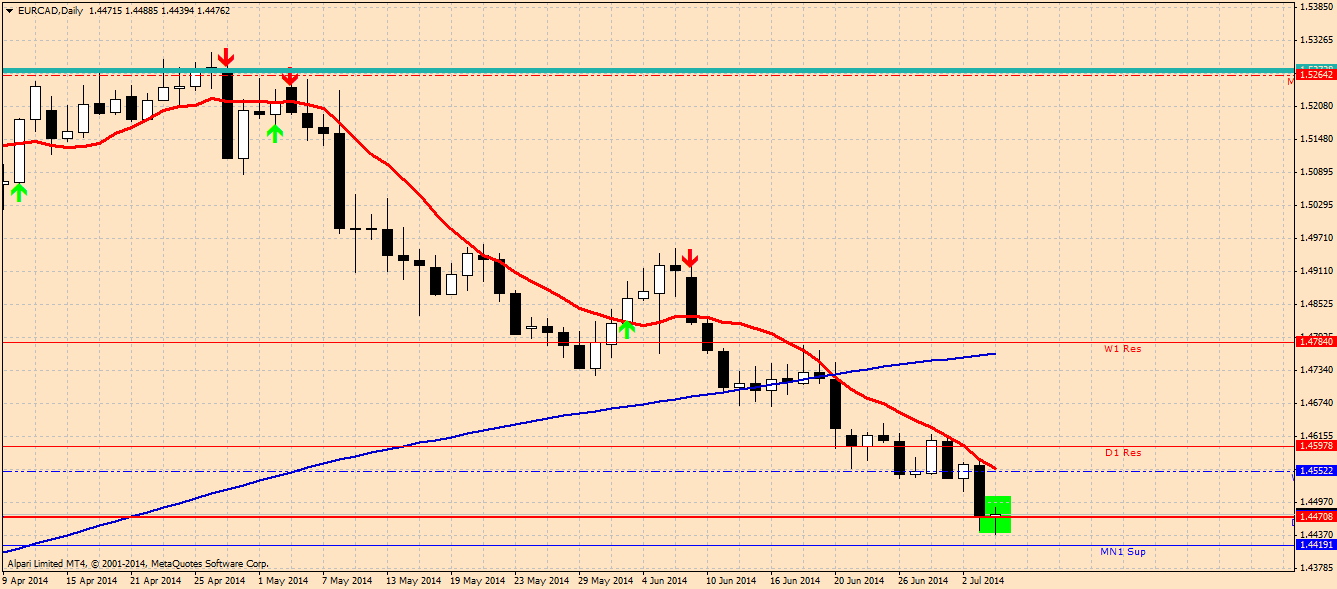Click the red down arrow above the 25 Apr candle
The width and height of the screenshot is (1337, 589).
click(x=227, y=57)
